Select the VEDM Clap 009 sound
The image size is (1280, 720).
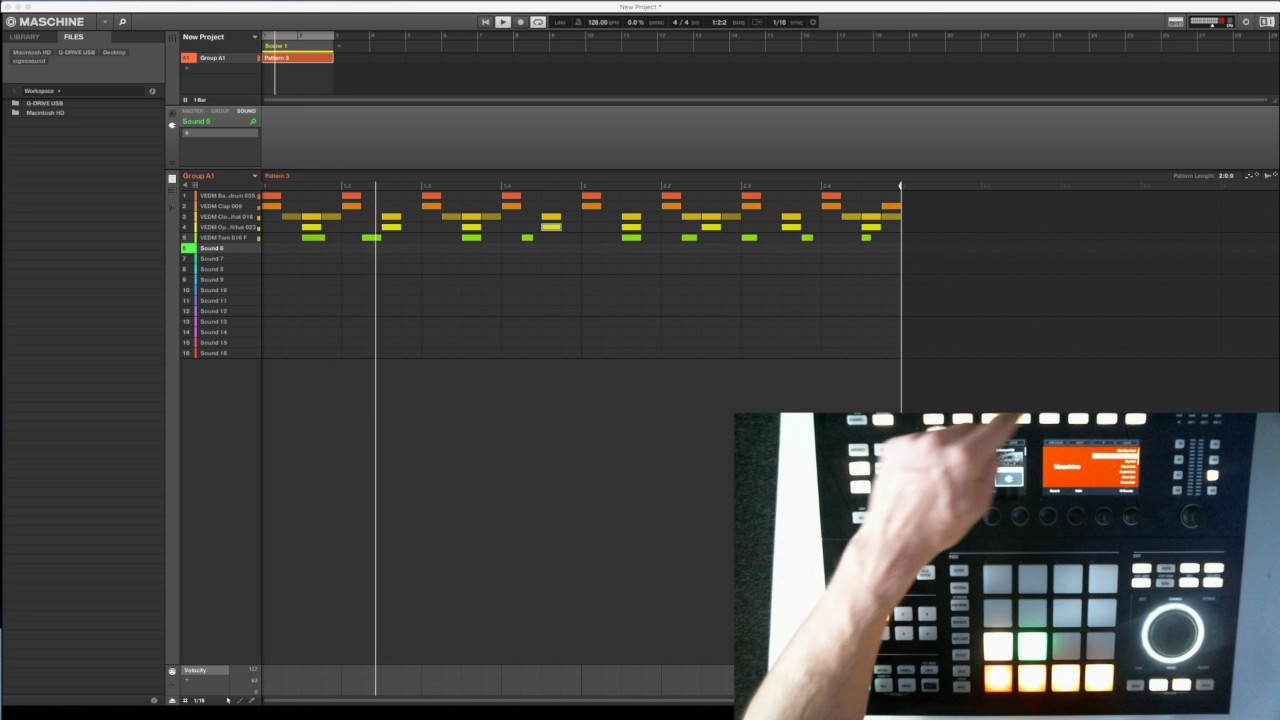221,206
